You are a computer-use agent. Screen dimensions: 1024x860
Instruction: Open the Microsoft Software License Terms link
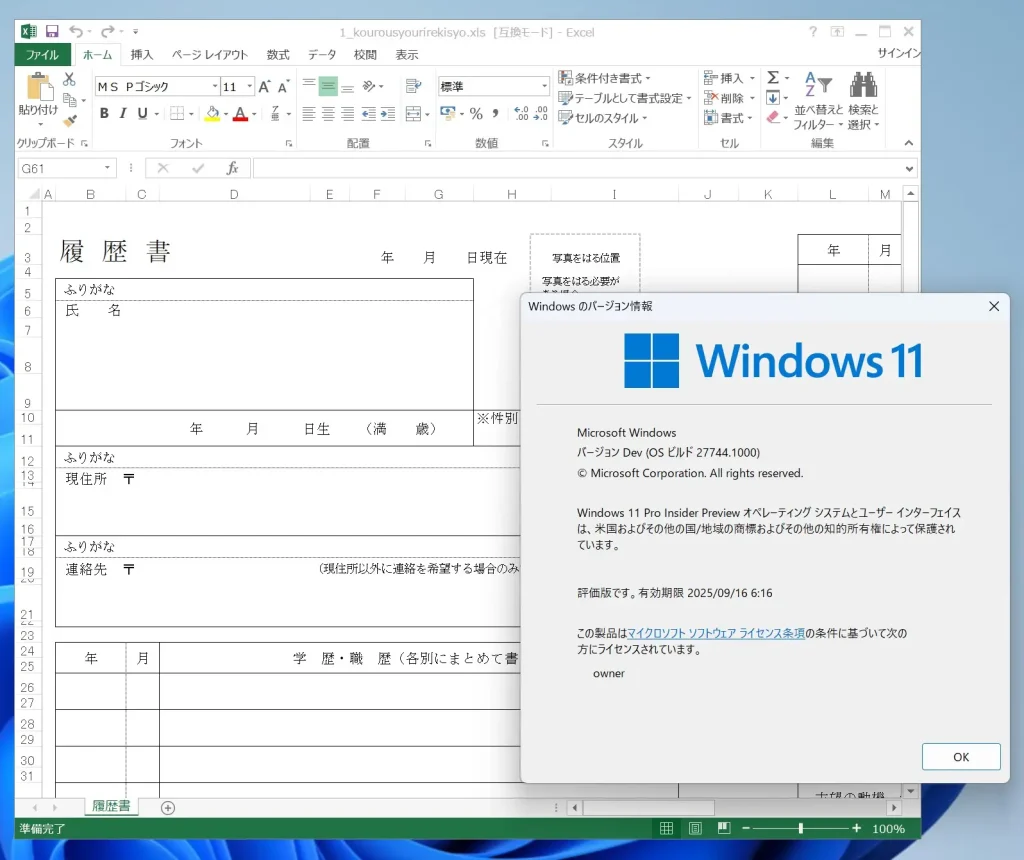[x=716, y=633]
